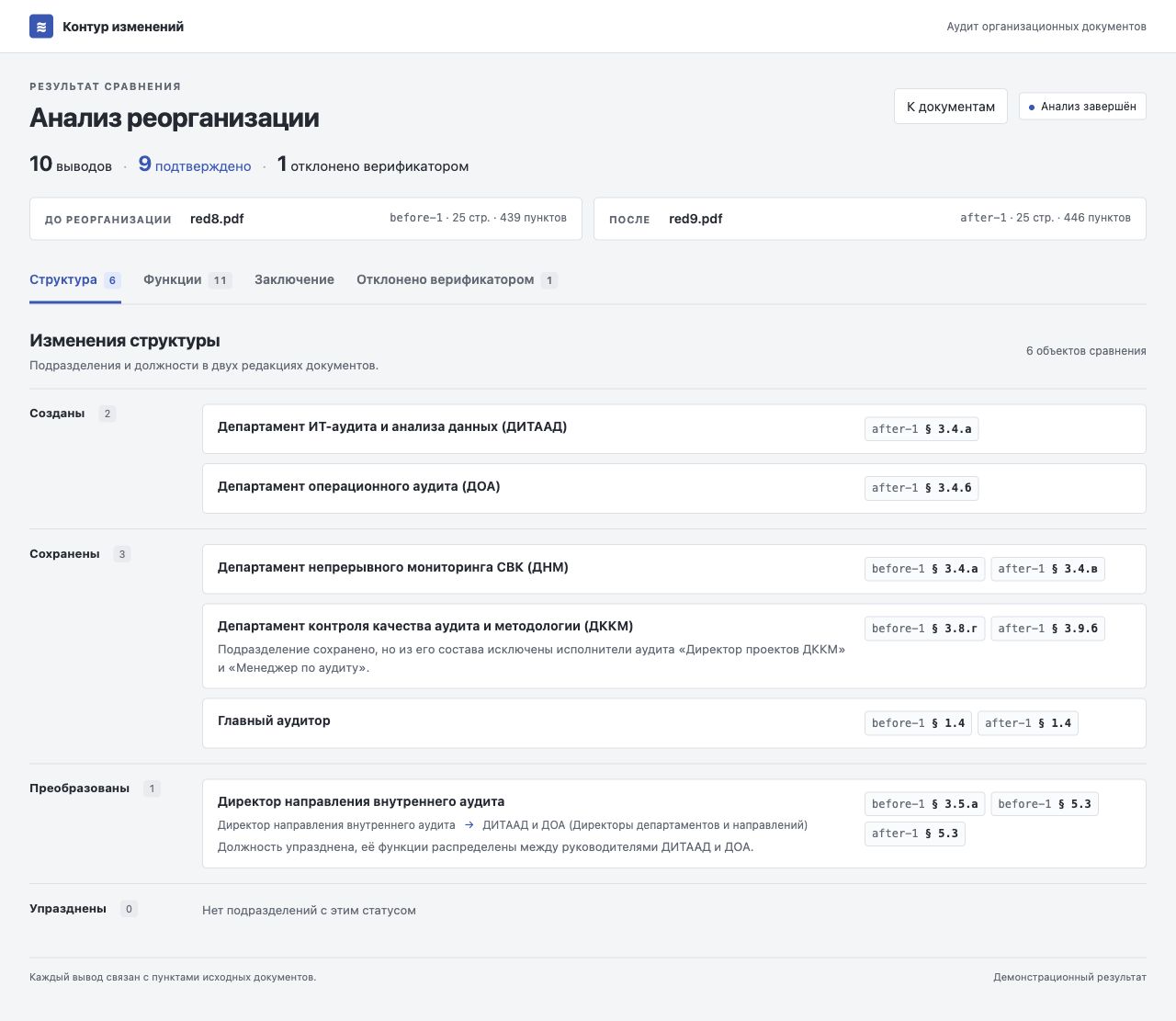Viewport: 1176px width, 1021px height.
Task: Click the Контур изменений logo icon
Action: 41,27
